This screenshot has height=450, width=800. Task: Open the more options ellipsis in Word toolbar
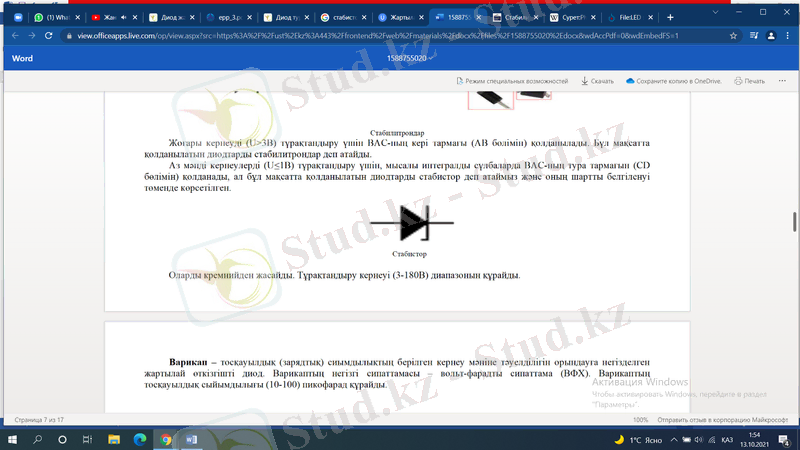782,81
